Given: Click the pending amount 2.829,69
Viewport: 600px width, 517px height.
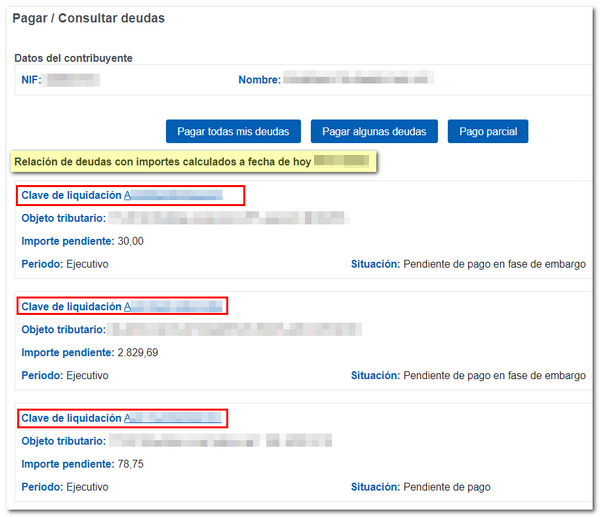Looking at the screenshot, I should (x=138, y=352).
